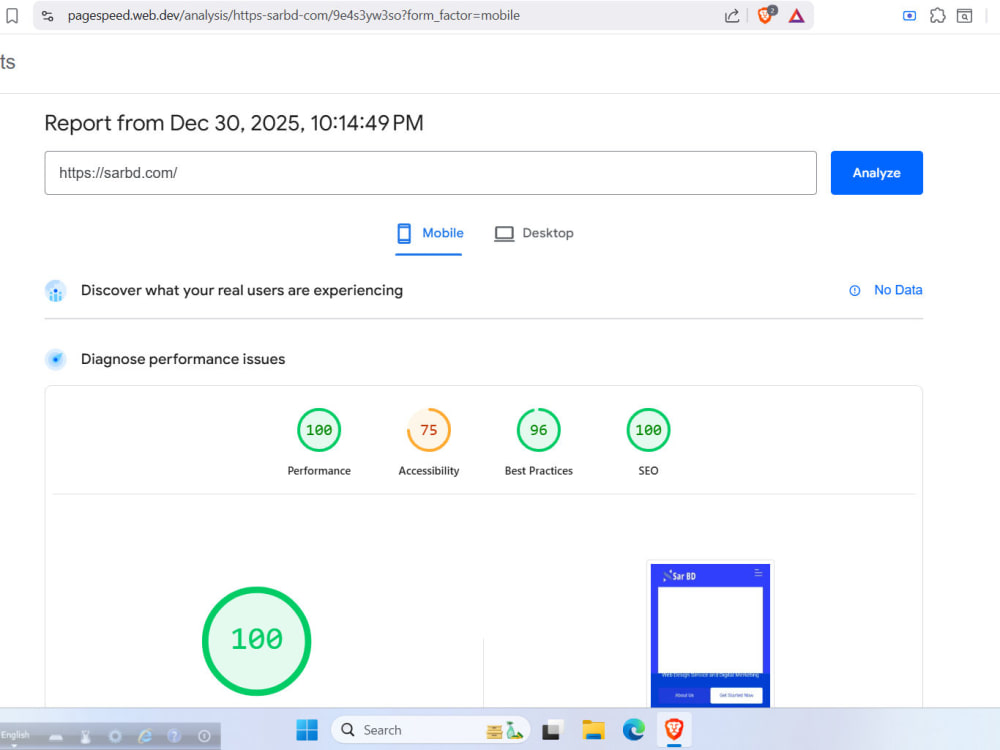The height and width of the screenshot is (750, 1000).
Task: Click Discover what your real users are experiencing
Action: pyautogui.click(x=242, y=291)
